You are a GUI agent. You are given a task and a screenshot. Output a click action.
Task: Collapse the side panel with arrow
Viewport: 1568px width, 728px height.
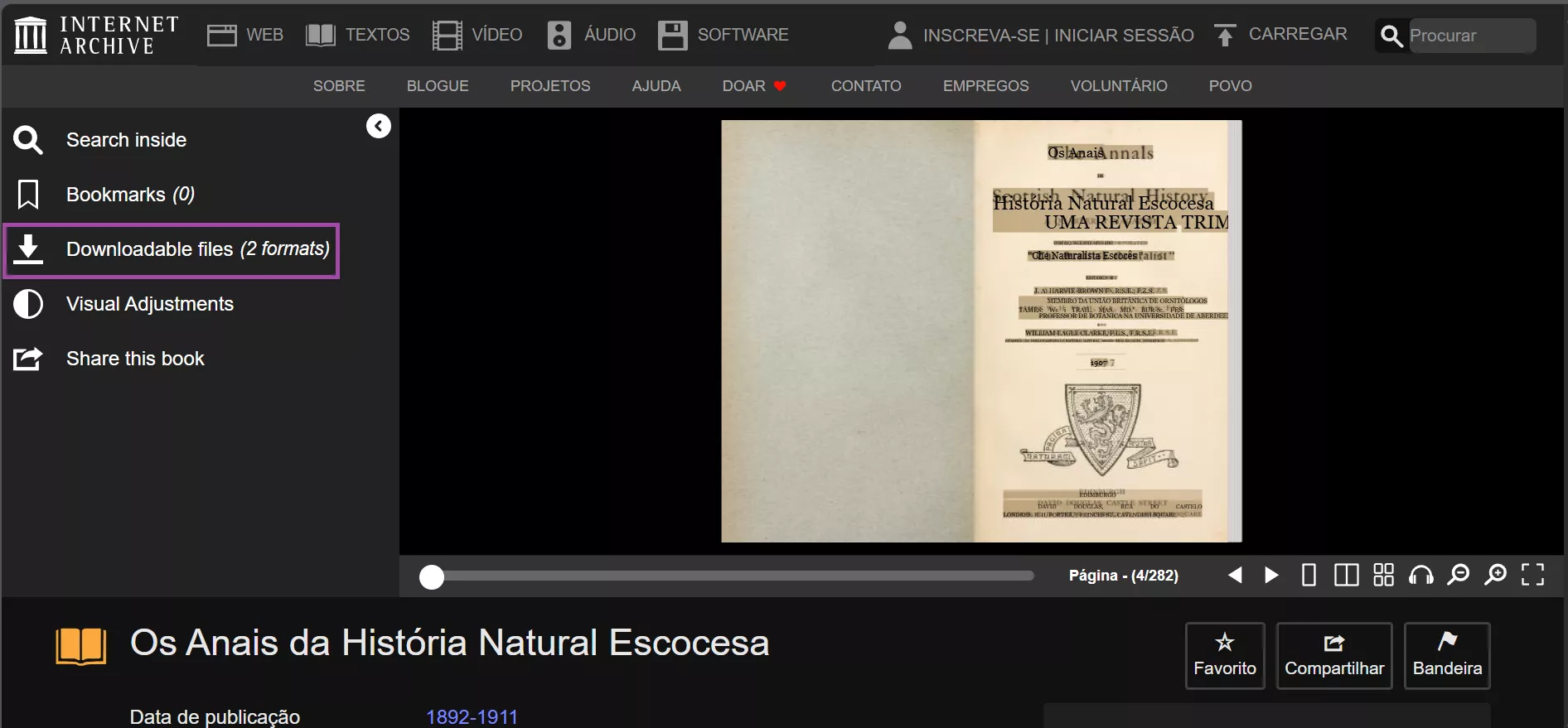(x=379, y=126)
